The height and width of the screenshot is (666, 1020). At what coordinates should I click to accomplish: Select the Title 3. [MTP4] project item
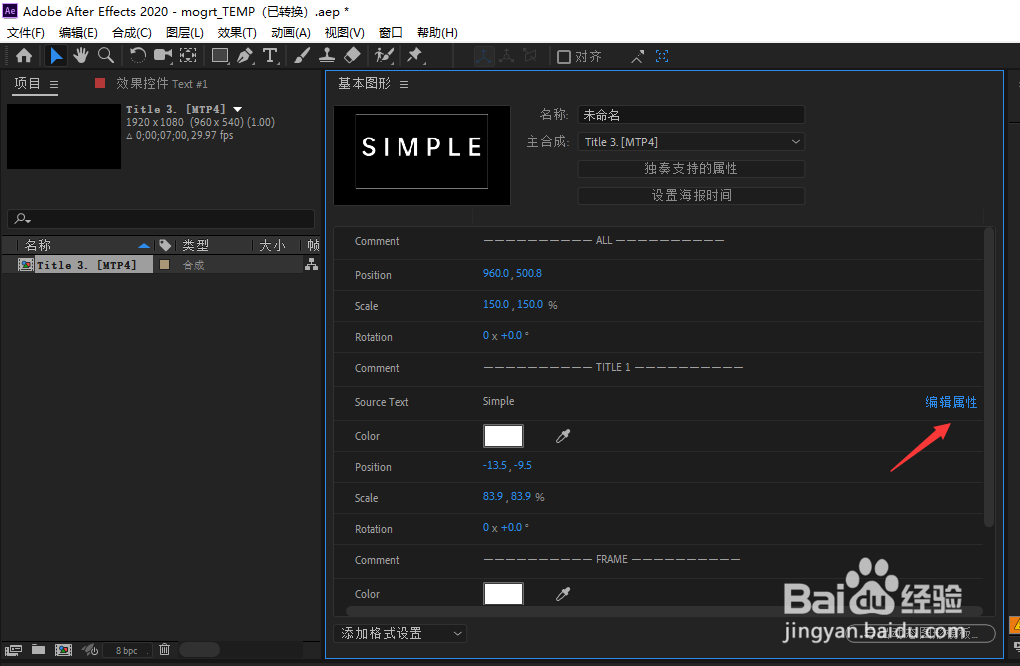[87, 265]
